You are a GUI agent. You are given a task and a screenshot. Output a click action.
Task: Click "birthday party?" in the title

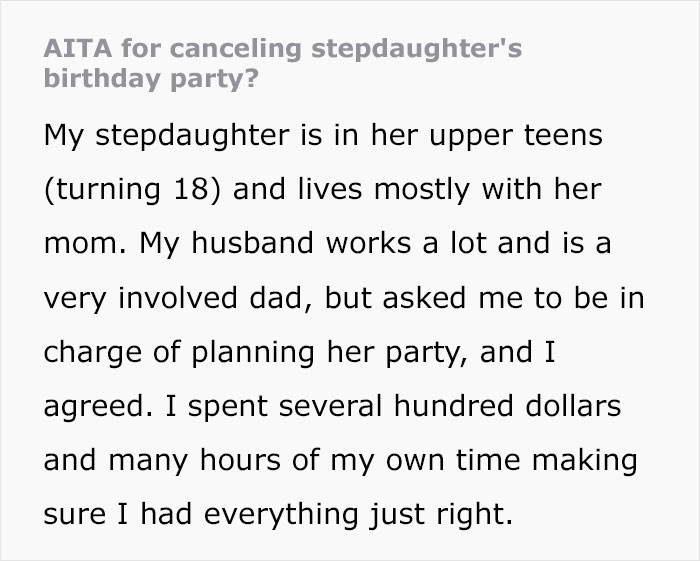[x=148, y=79]
